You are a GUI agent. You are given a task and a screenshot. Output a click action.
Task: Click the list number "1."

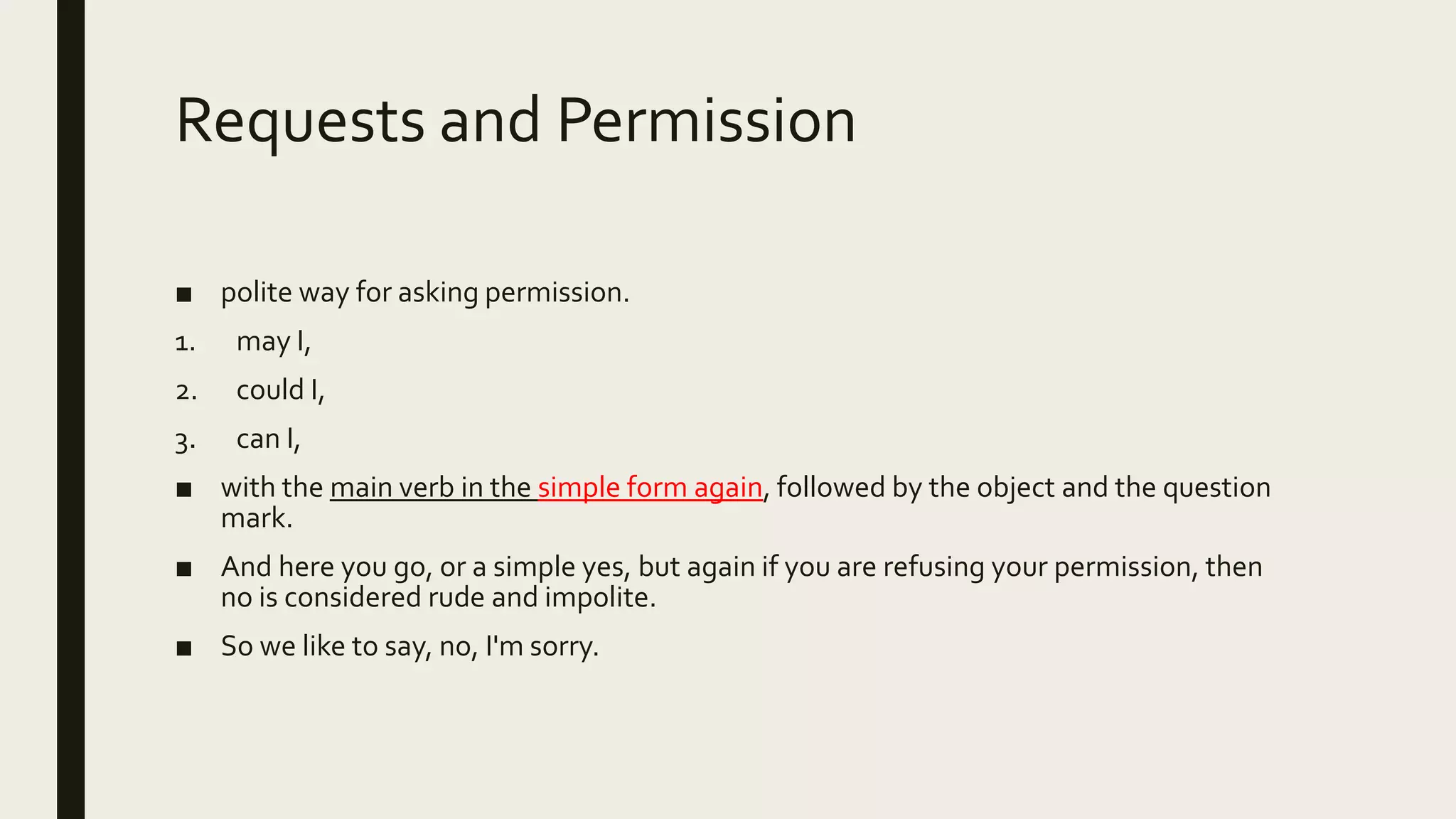click(x=185, y=343)
